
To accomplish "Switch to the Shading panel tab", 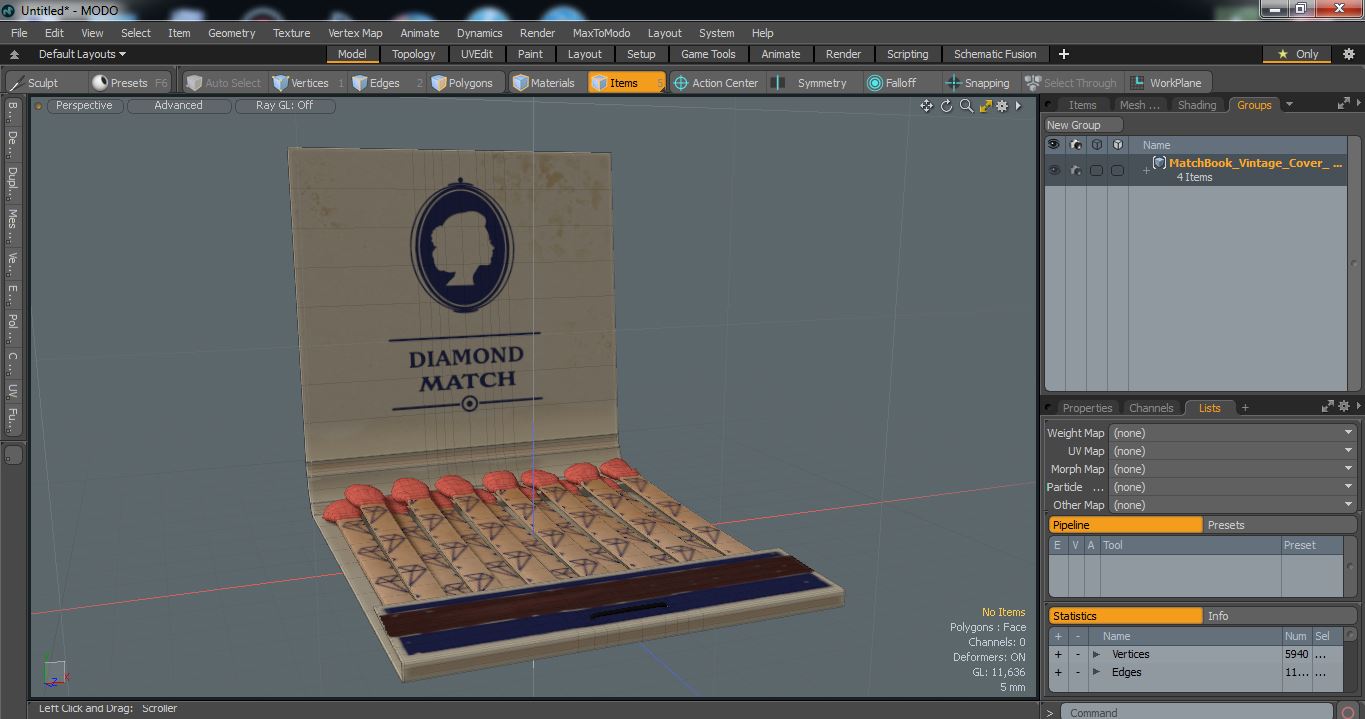I will coord(1196,105).
